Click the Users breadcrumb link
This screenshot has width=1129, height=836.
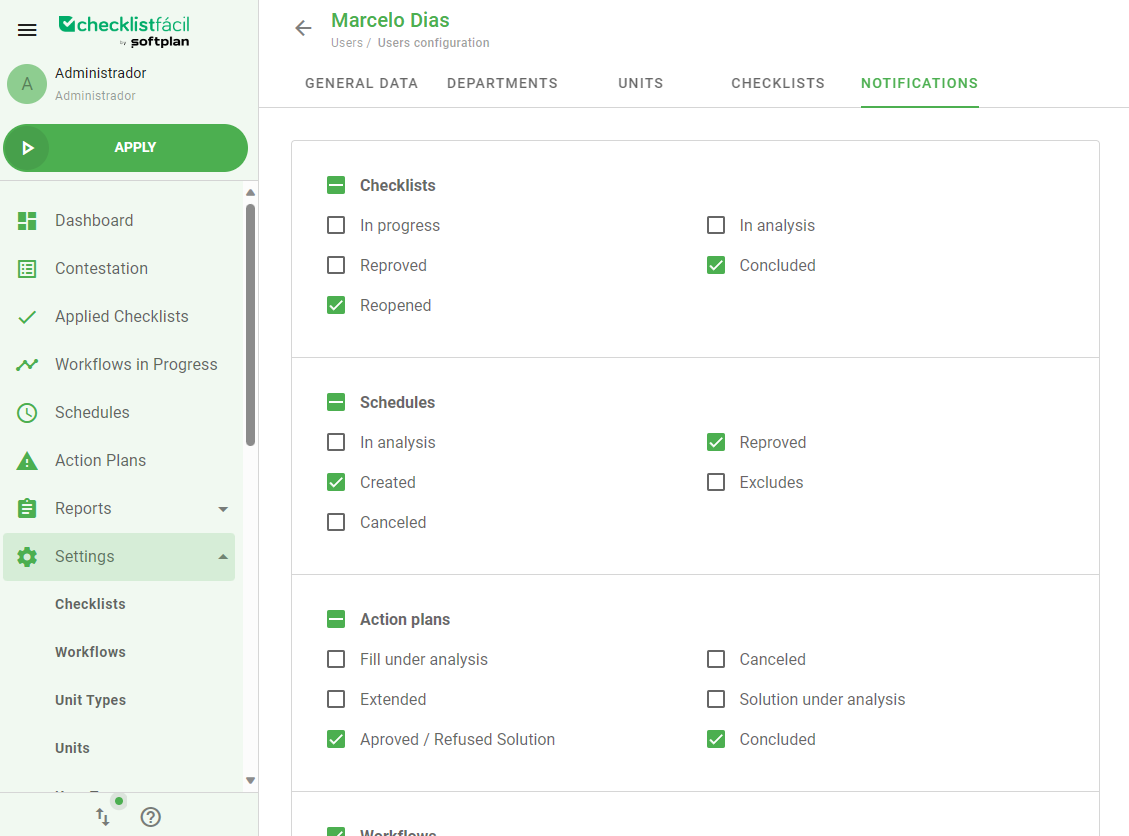(346, 42)
